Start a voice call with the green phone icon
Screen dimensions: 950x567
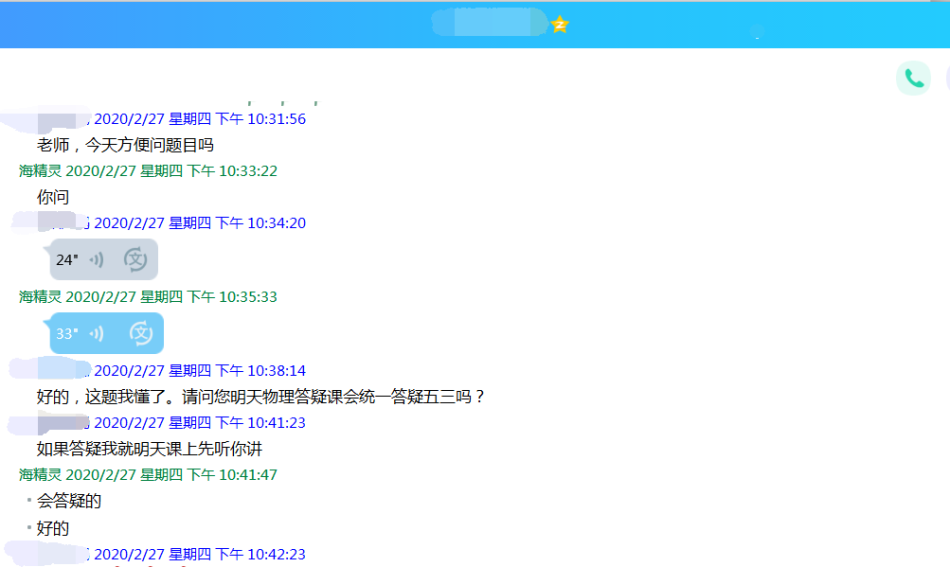pyautogui.click(x=913, y=78)
